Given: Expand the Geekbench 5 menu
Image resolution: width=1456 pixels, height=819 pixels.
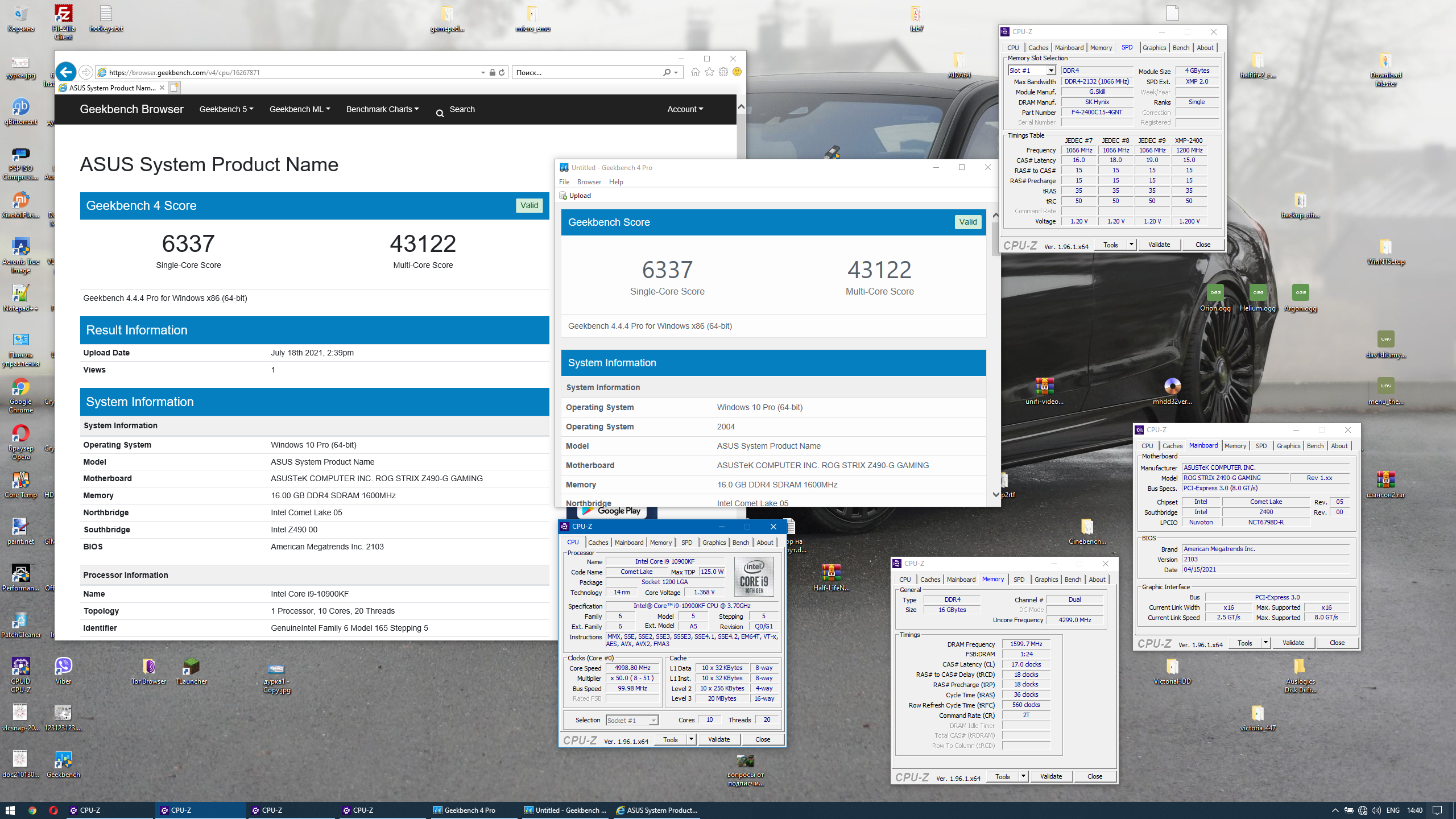Looking at the screenshot, I should point(226,109).
